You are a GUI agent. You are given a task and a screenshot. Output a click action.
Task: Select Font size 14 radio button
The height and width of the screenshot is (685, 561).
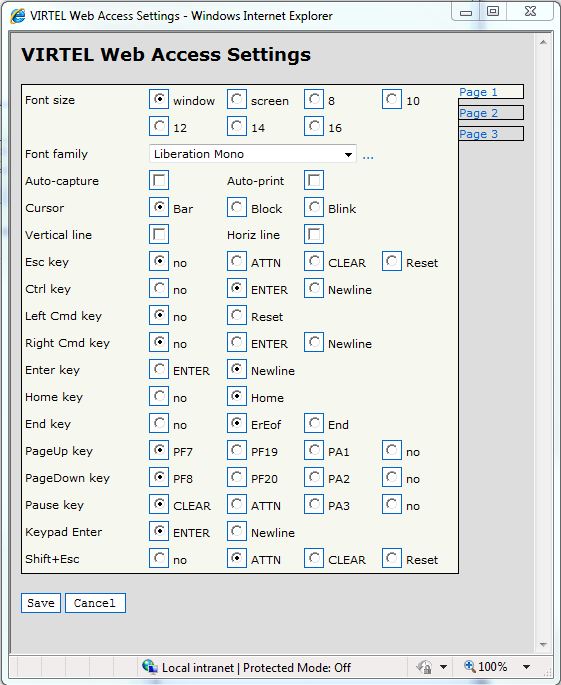[x=236, y=126]
